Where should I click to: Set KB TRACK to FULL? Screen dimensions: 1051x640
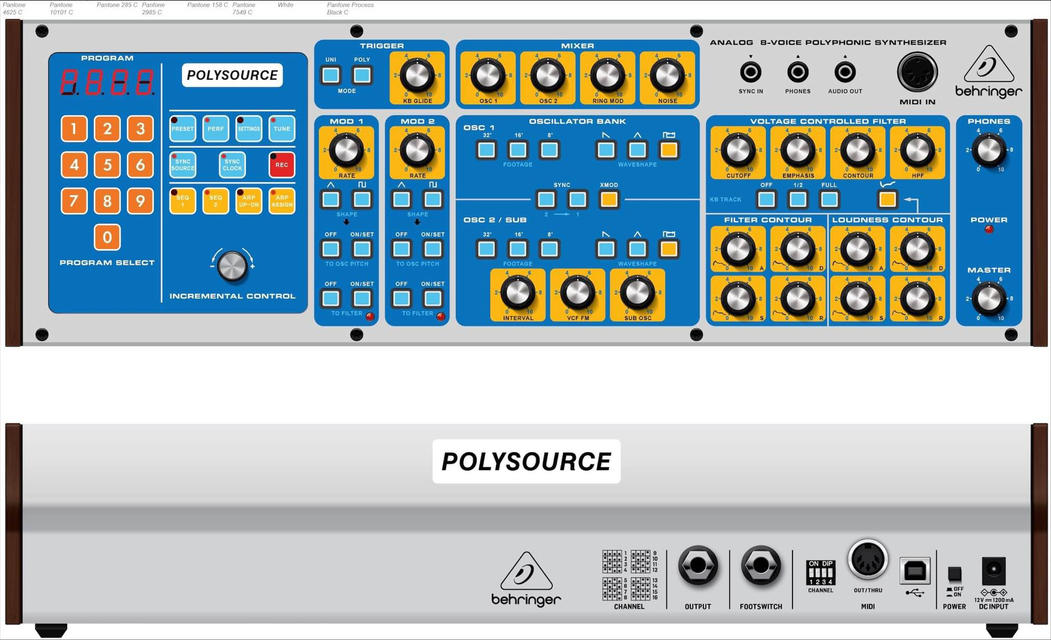828,198
